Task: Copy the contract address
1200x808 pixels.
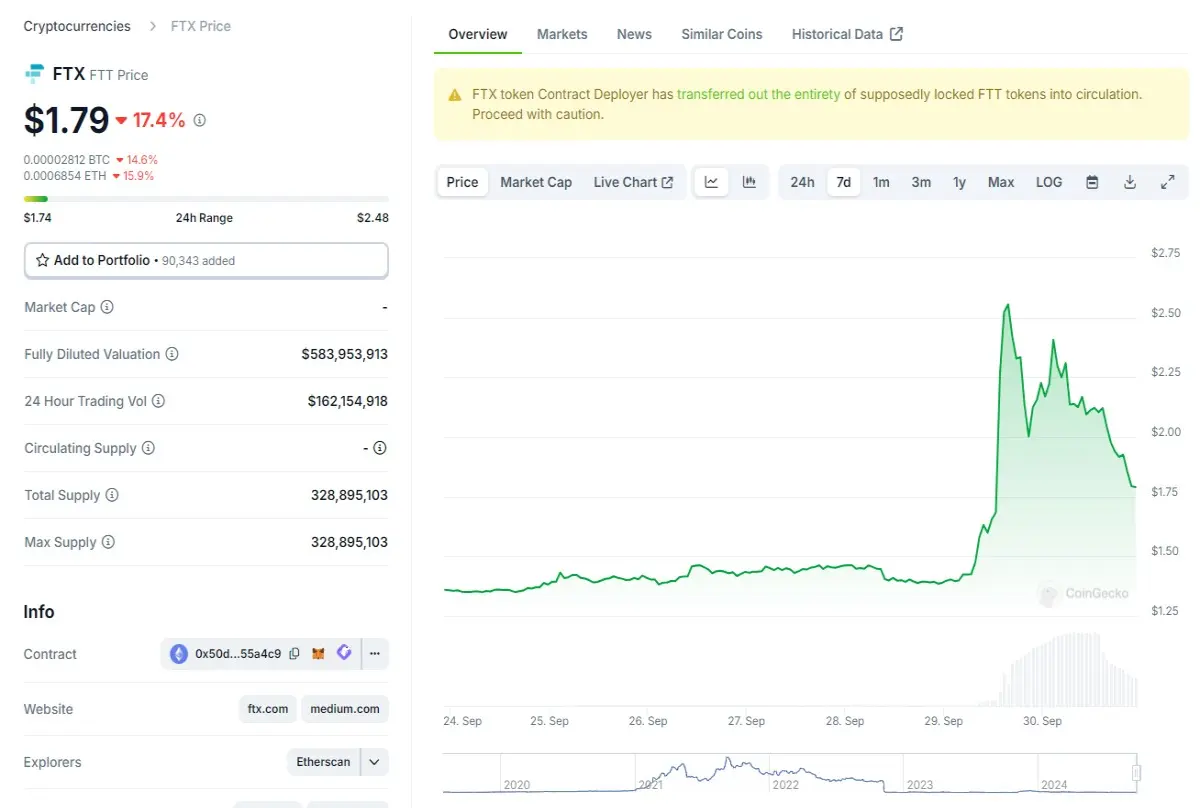Action: click(294, 654)
